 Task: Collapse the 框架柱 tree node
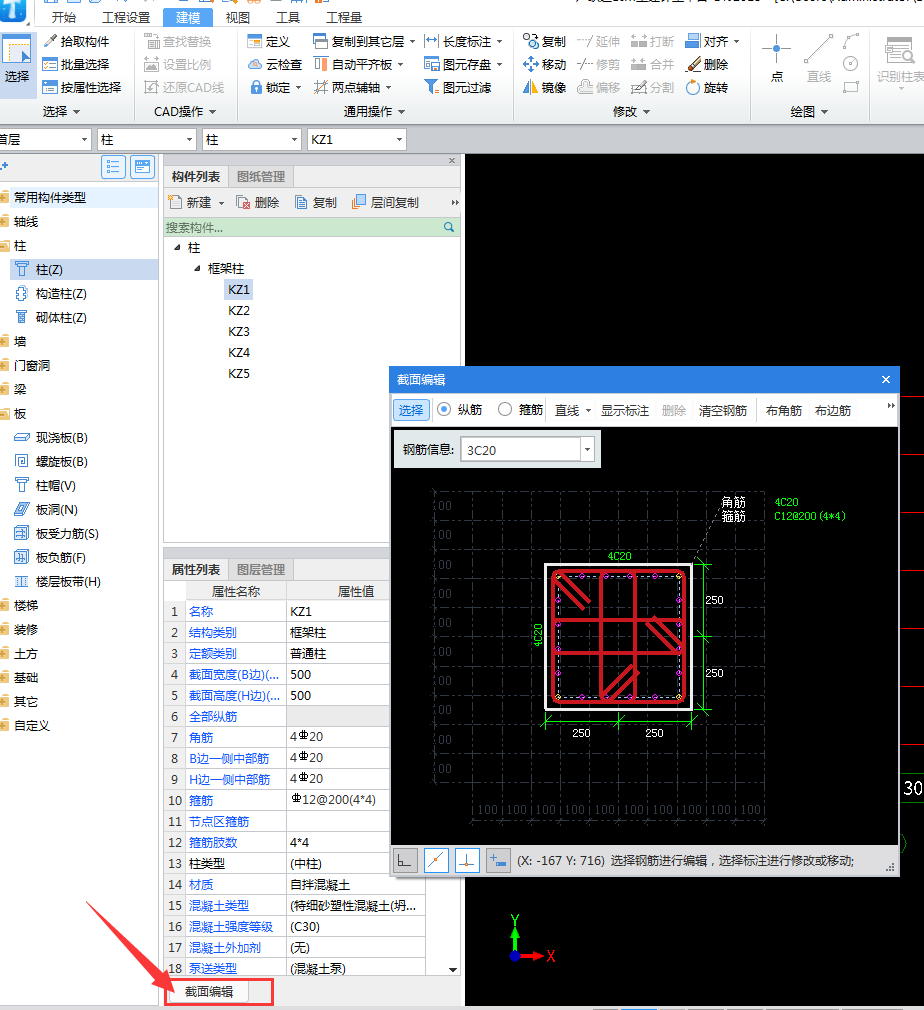(198, 269)
